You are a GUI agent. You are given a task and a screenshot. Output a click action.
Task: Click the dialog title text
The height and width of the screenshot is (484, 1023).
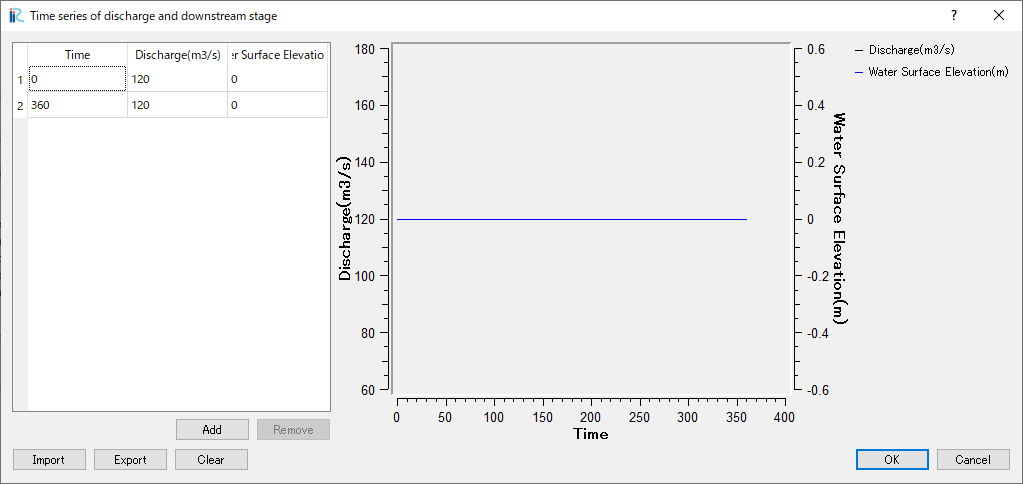pyautogui.click(x=154, y=16)
